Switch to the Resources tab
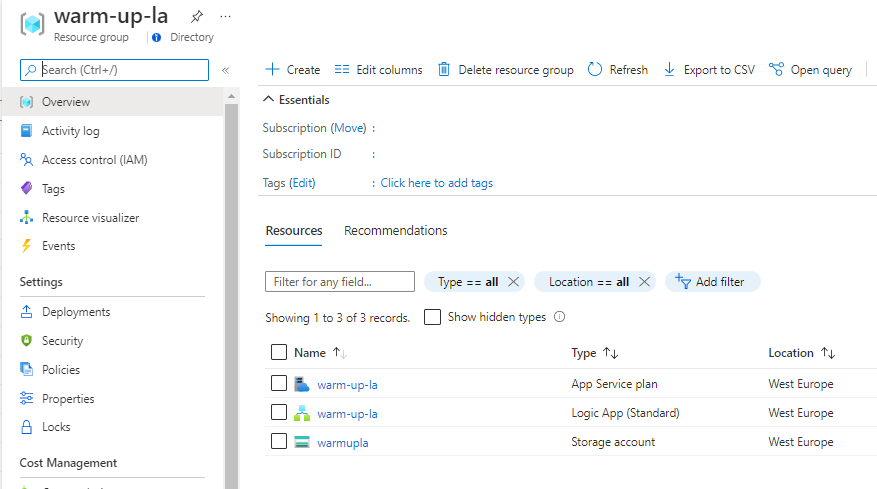The width and height of the screenshot is (877, 489). pos(294,231)
